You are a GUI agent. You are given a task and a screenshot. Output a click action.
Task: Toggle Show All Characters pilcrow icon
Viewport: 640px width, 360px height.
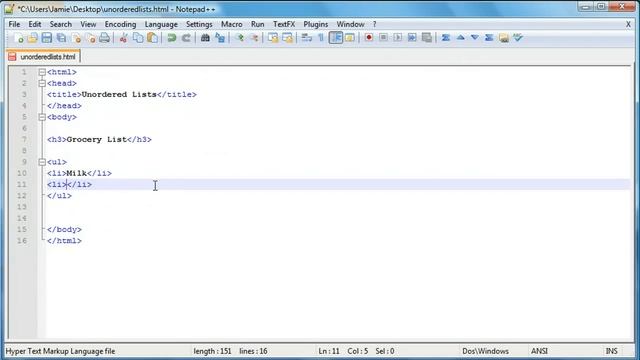click(321, 38)
